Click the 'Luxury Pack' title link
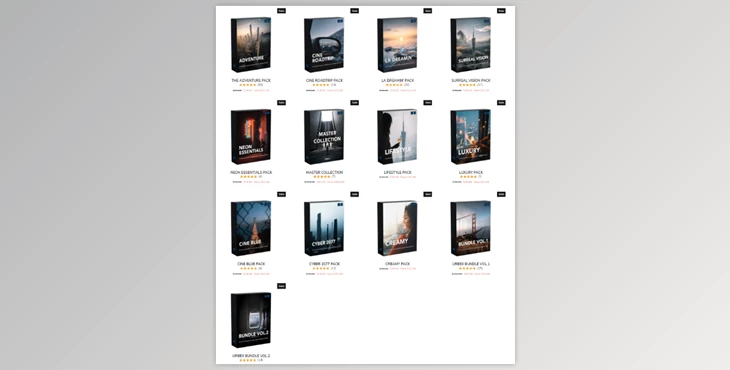Image resolution: width=730 pixels, height=370 pixels. [471, 172]
